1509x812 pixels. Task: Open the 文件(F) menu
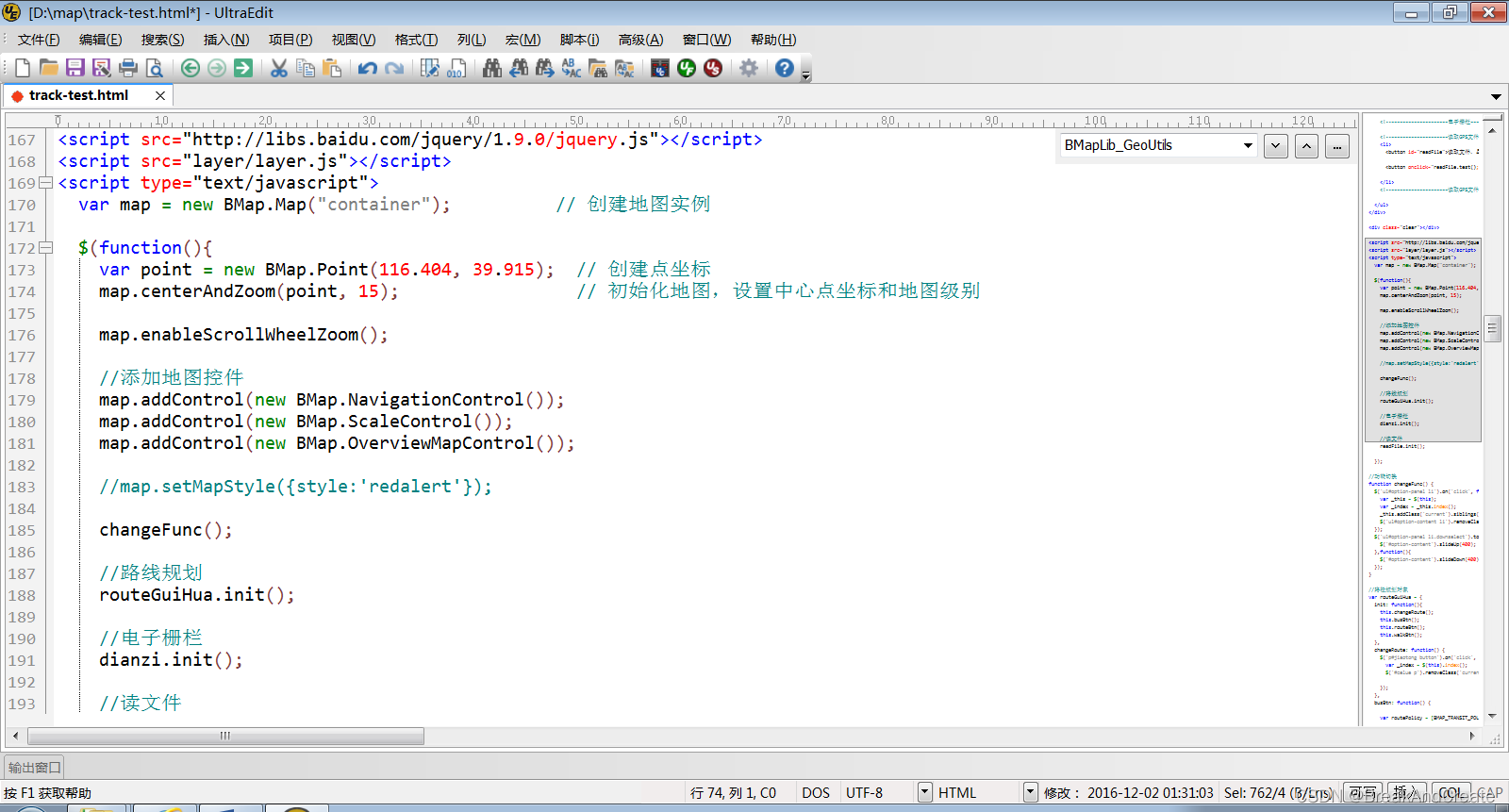[39, 40]
